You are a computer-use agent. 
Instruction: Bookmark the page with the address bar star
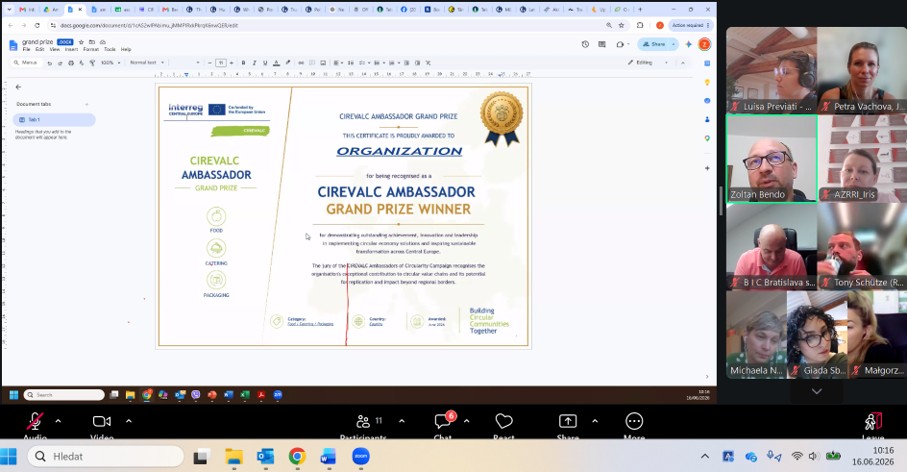coord(622,25)
